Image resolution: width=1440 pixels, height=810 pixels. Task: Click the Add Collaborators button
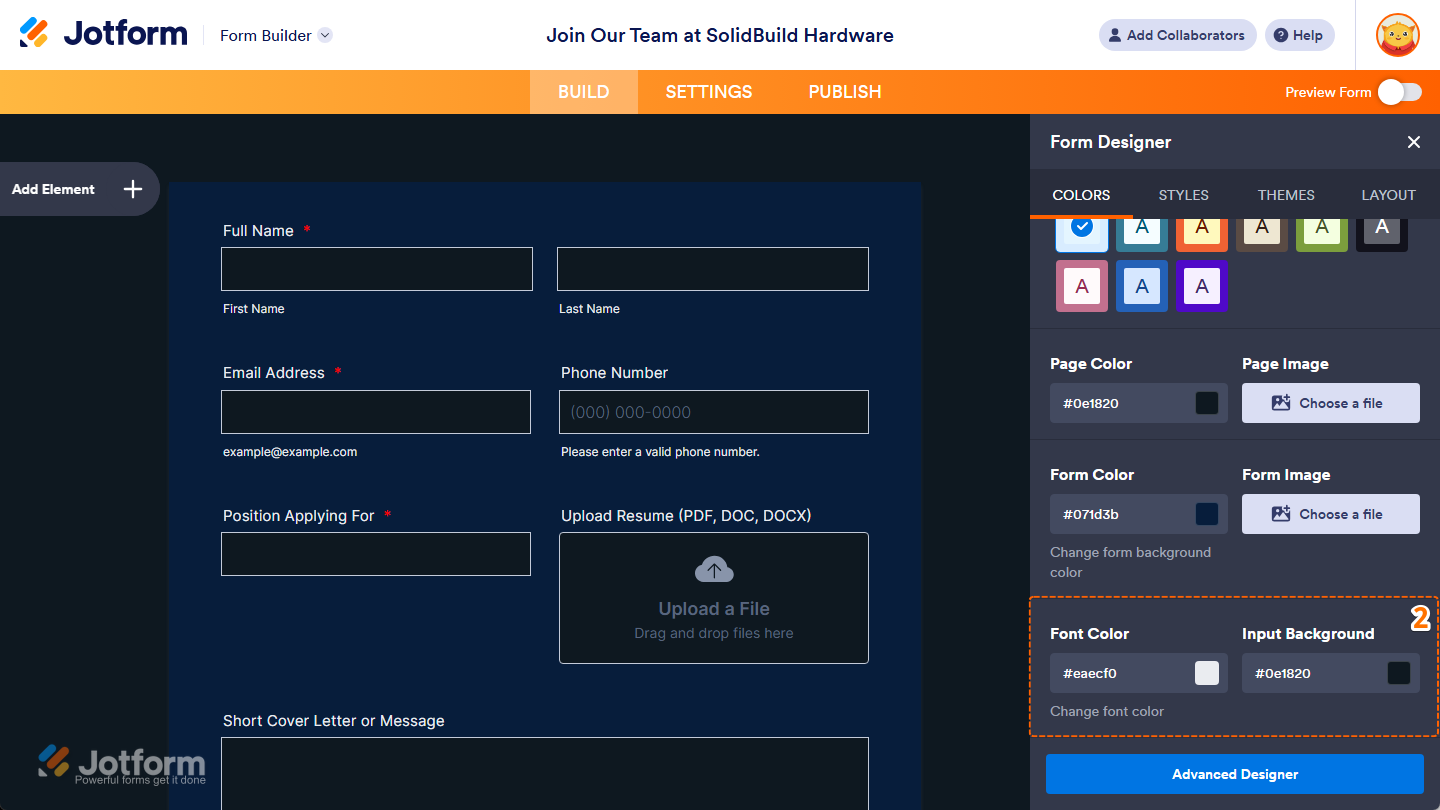click(x=1178, y=35)
